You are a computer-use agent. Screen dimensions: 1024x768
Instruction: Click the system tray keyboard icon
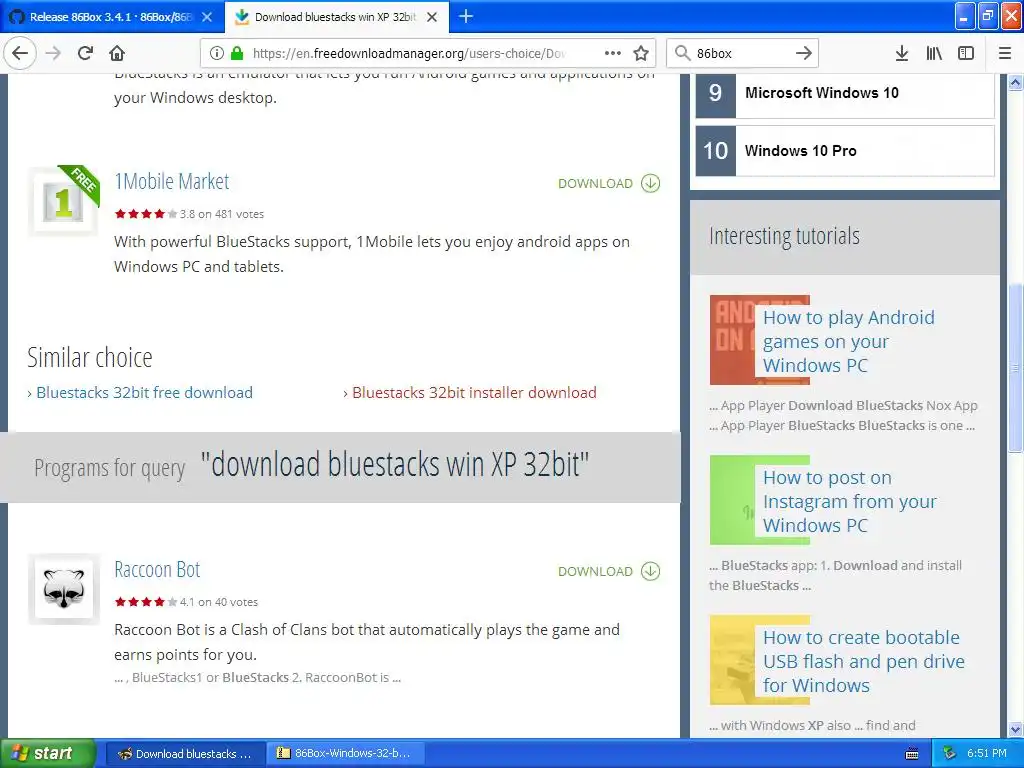[x=912, y=754]
